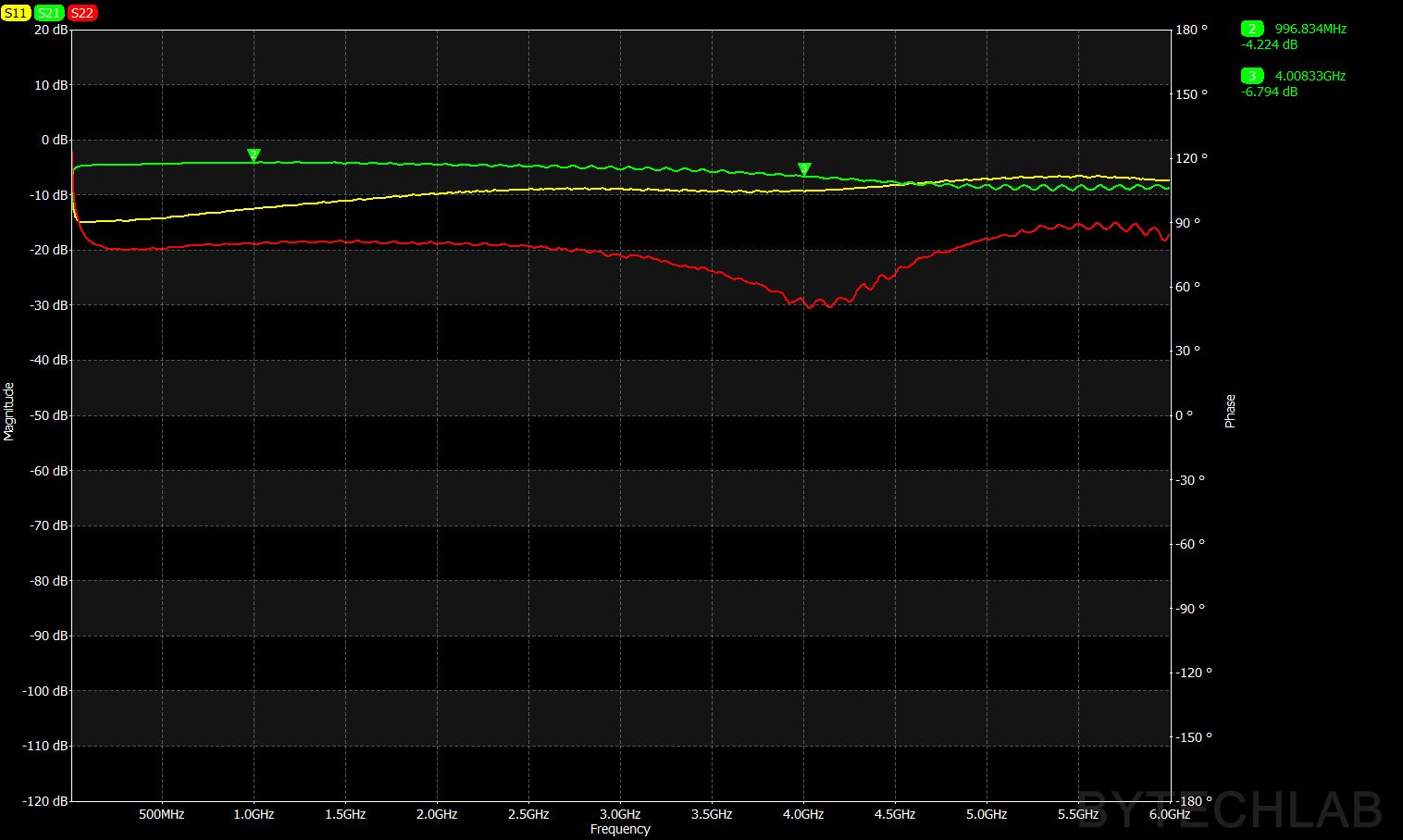Screen dimensions: 1403x840
Task: Click the -20 dB magnitude axis label
Action: (49, 250)
